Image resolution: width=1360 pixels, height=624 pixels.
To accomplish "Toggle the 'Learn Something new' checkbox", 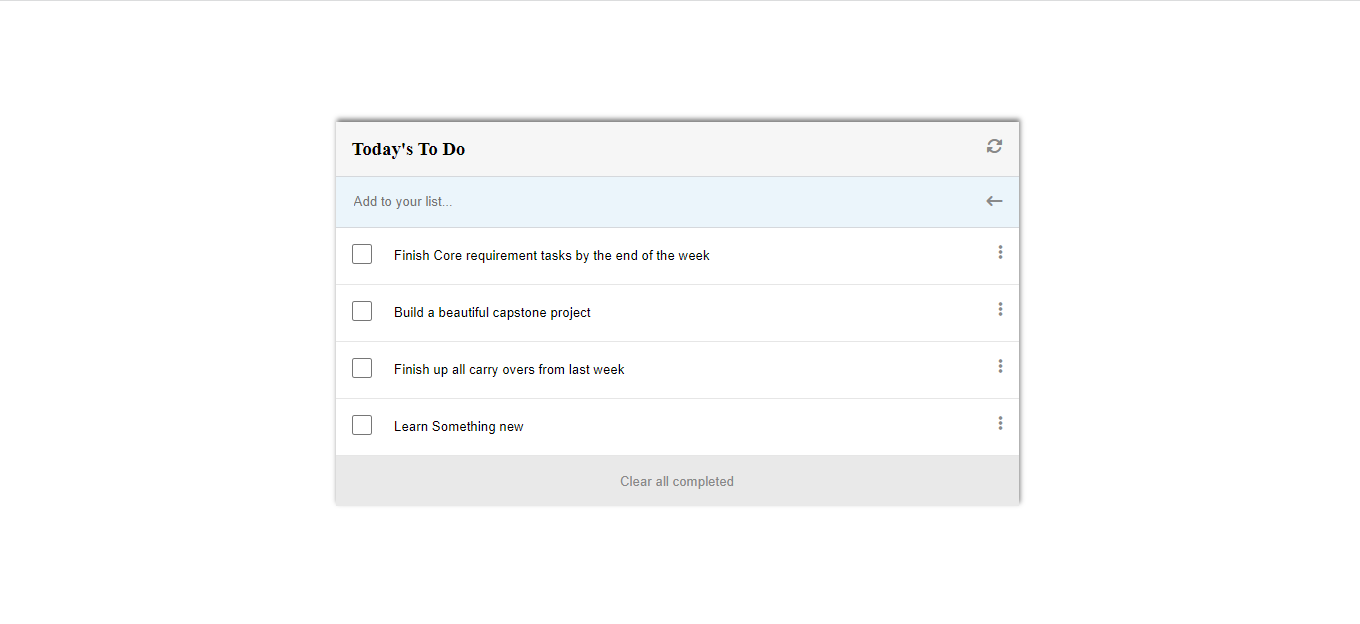I will 362,425.
